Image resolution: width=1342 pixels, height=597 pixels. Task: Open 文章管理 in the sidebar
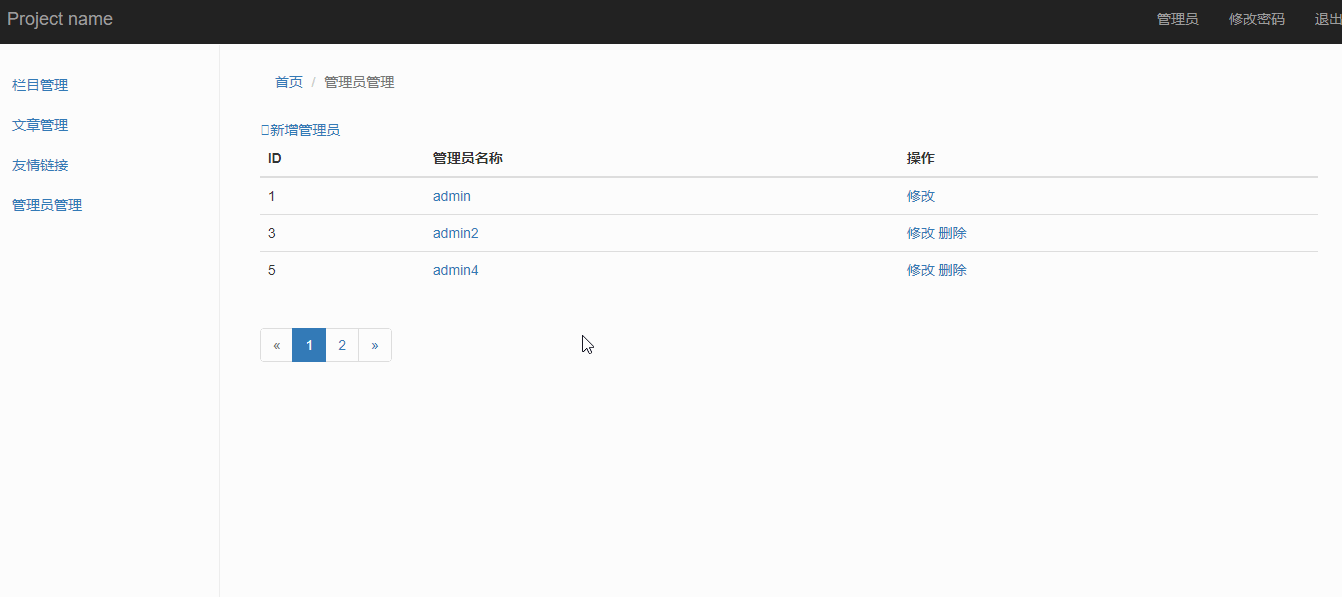40,125
